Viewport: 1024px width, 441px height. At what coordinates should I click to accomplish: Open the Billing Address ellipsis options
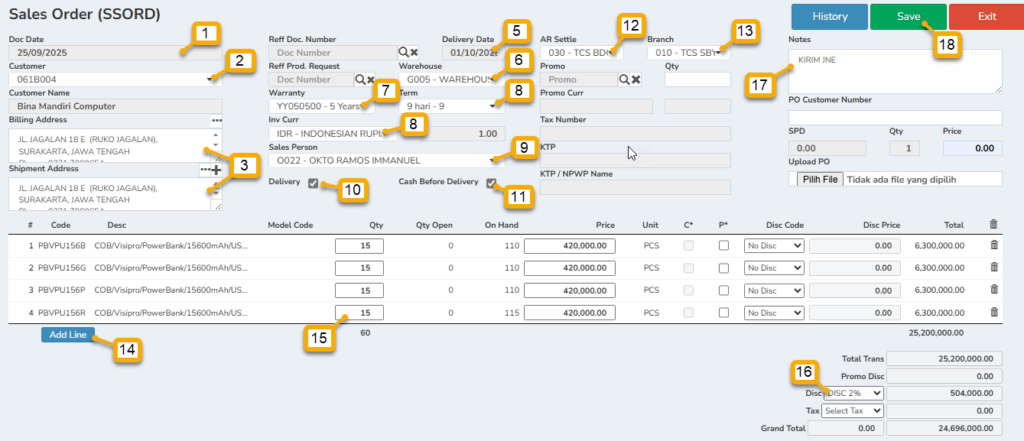215,120
